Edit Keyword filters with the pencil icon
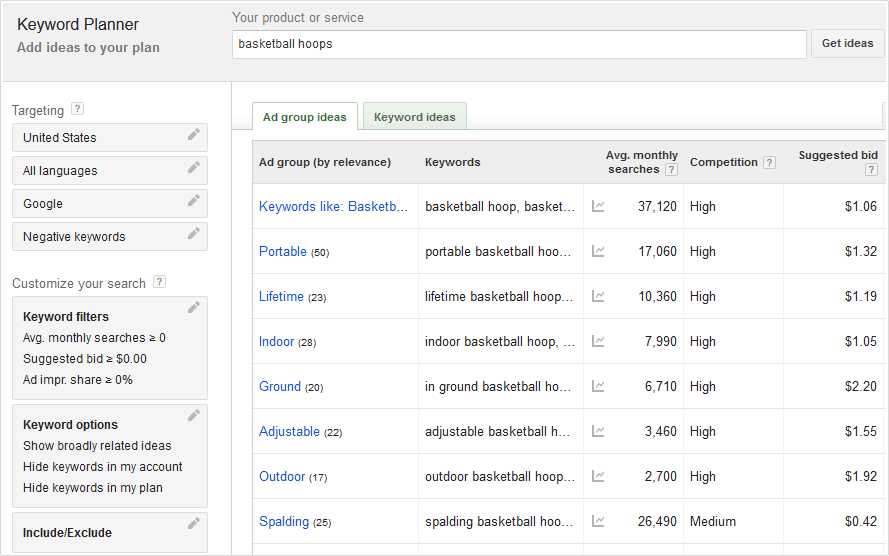The width and height of the screenshot is (889, 556). pyautogui.click(x=194, y=307)
